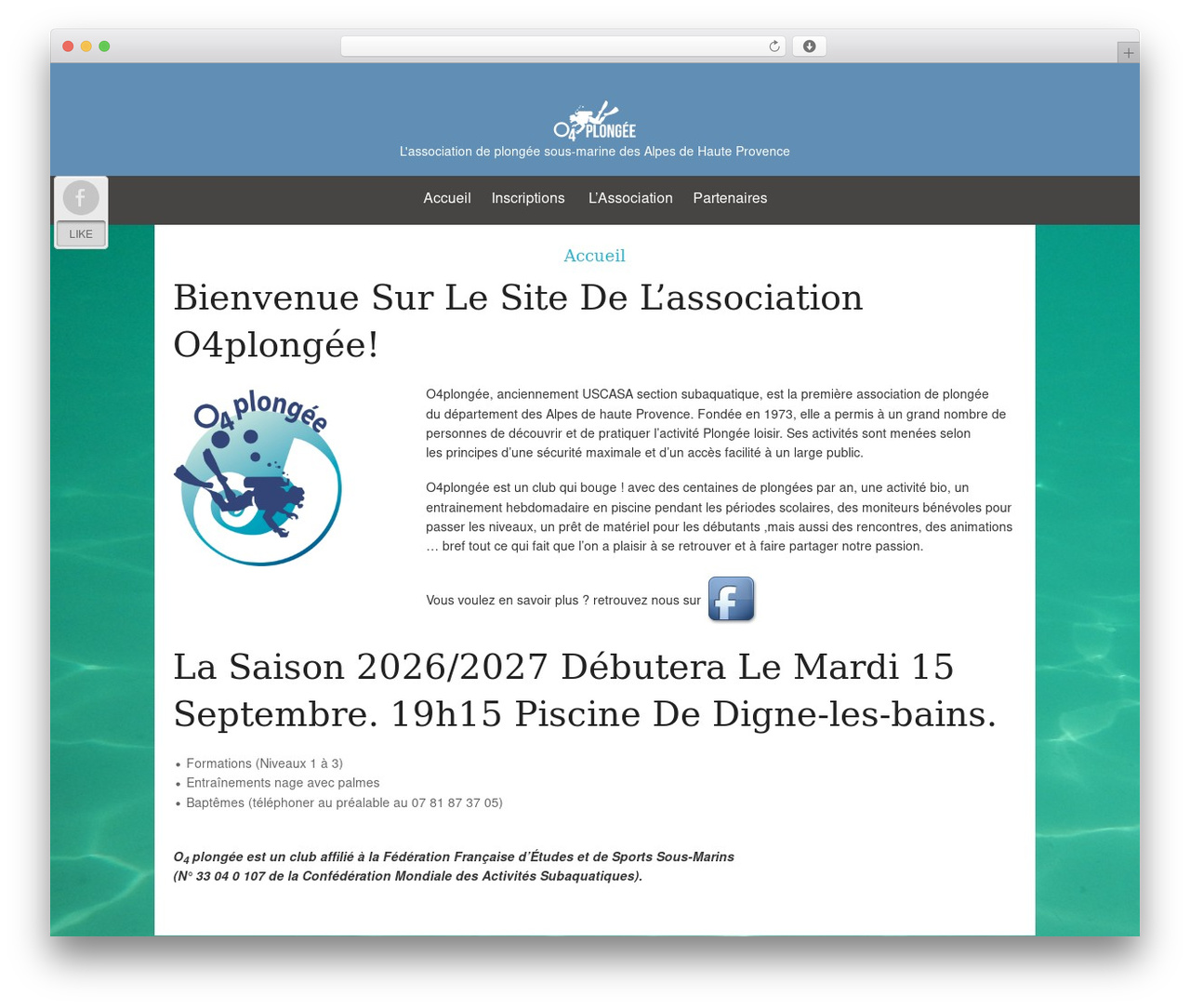Screen dimensions: 1190x1008
Task: Click the browser reload icon
Action: point(774,46)
